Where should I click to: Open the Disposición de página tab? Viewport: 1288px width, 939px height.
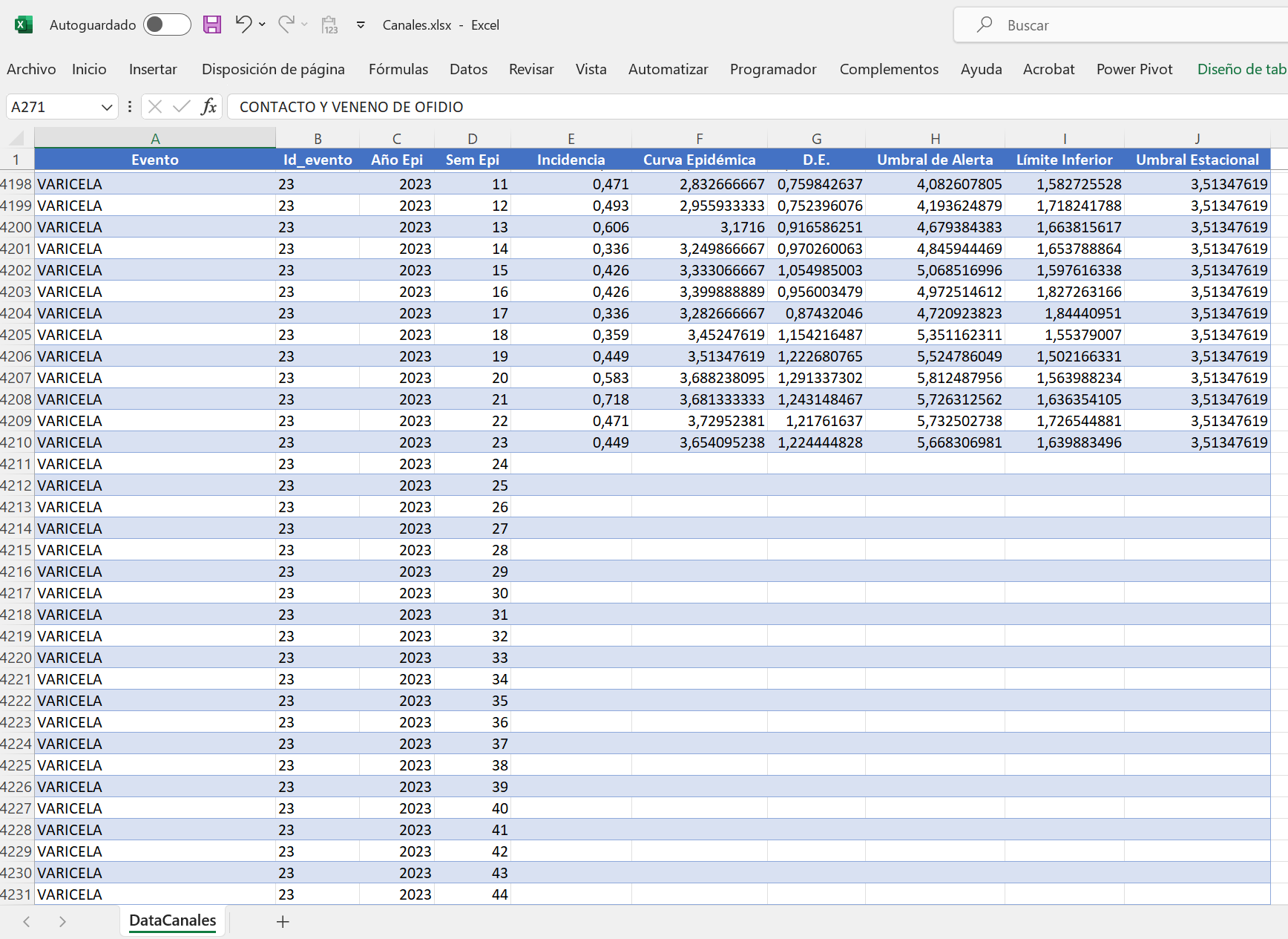273,69
